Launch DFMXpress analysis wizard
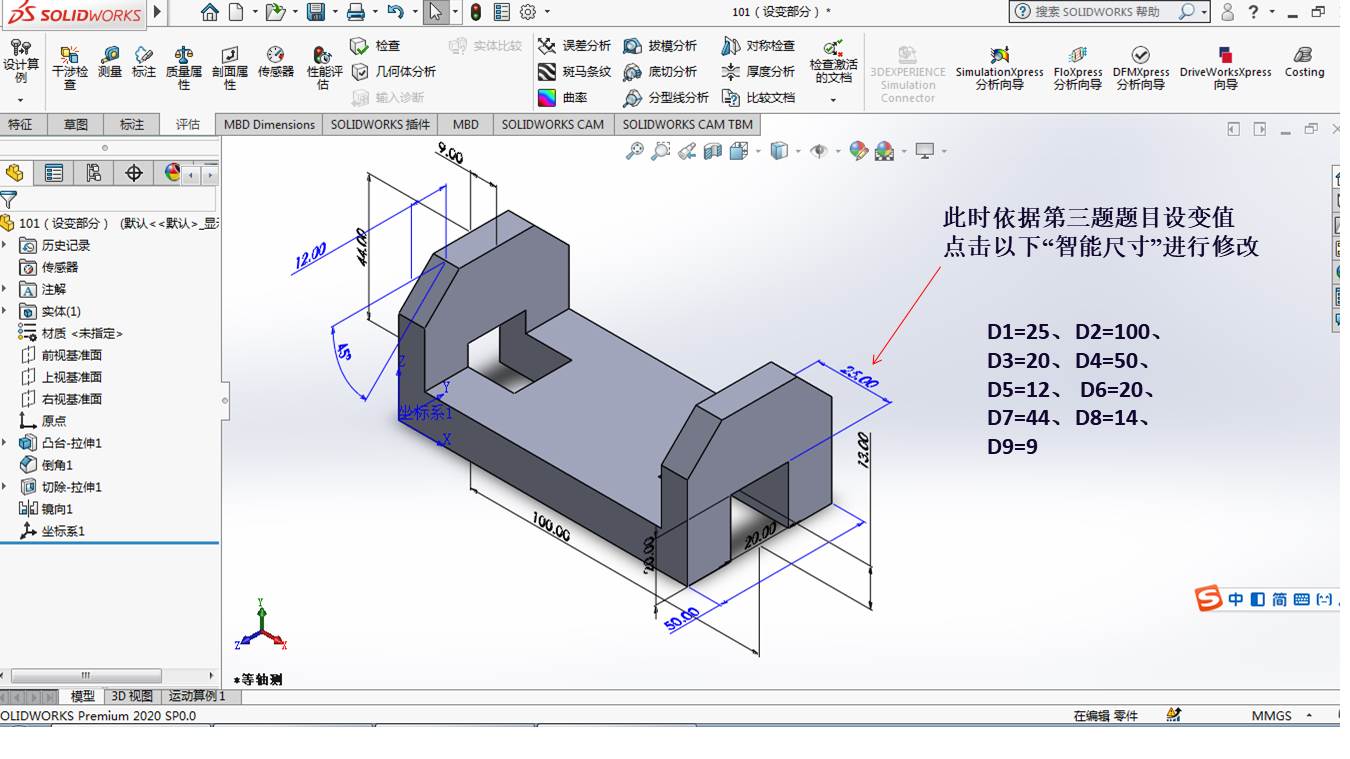Screen dimensions: 1350x759 [1141, 67]
